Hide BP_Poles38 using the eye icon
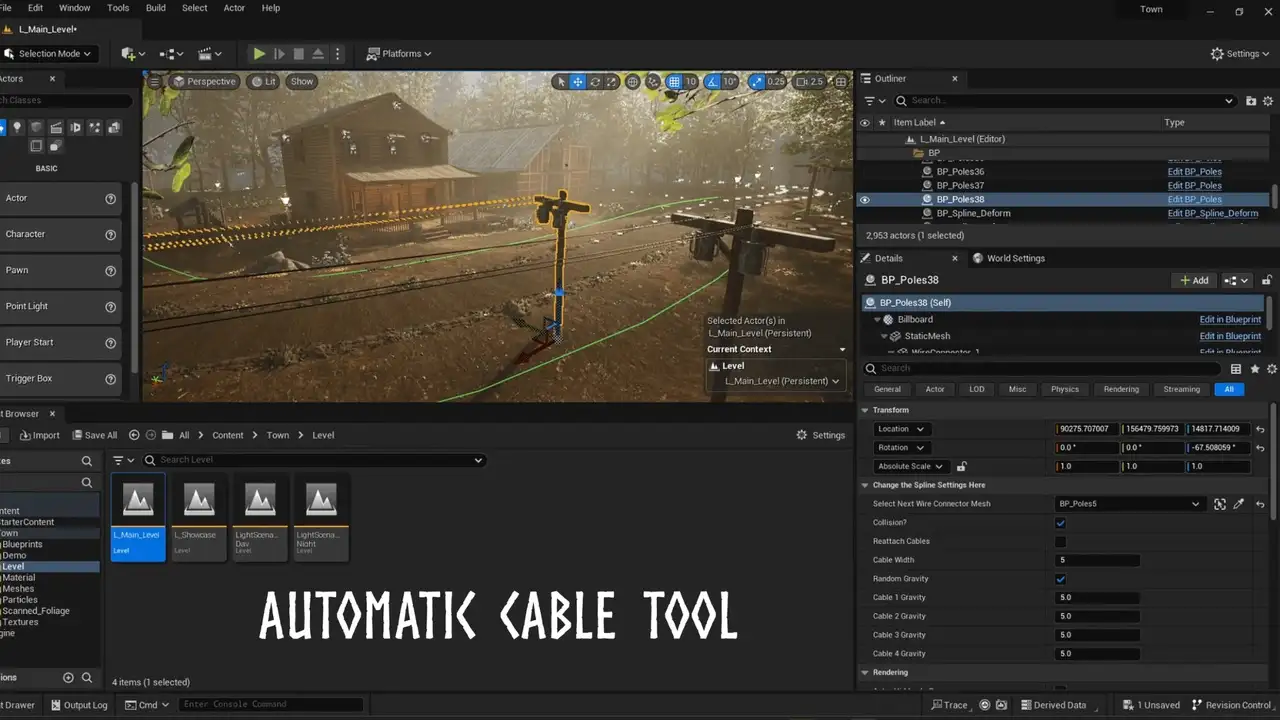The image size is (1280, 720). [865, 200]
